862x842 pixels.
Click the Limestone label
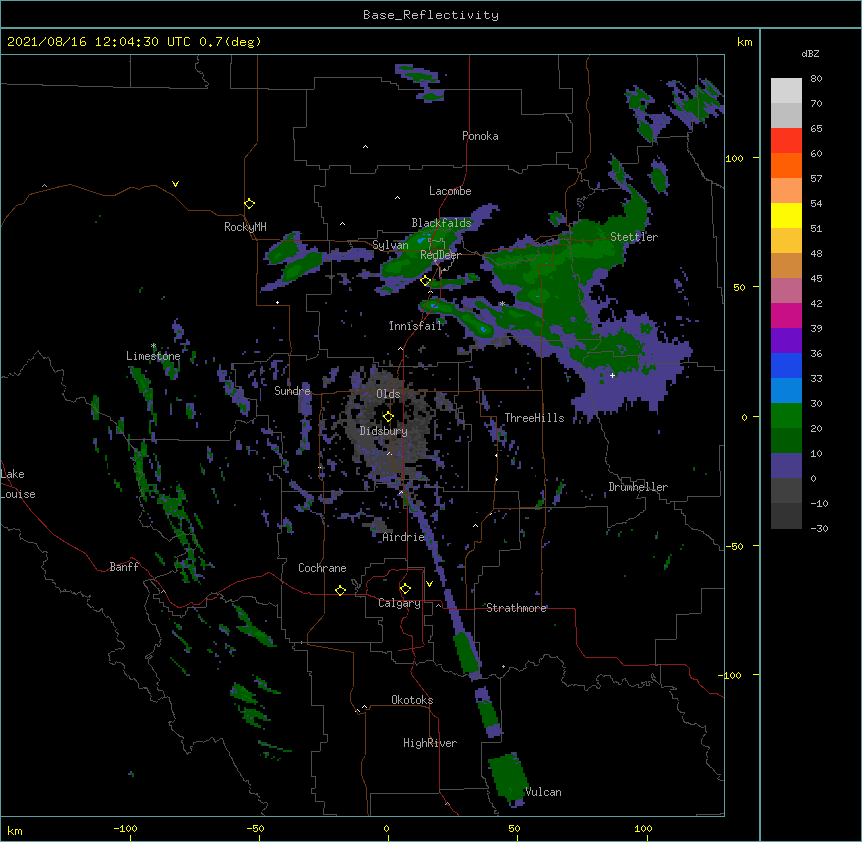pos(153,356)
